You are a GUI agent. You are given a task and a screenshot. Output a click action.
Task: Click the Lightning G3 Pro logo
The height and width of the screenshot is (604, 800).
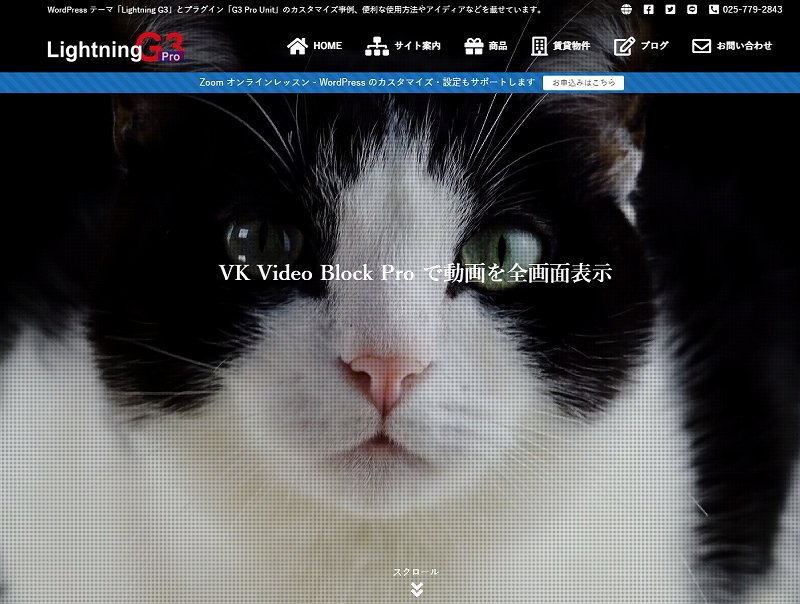tap(115, 48)
